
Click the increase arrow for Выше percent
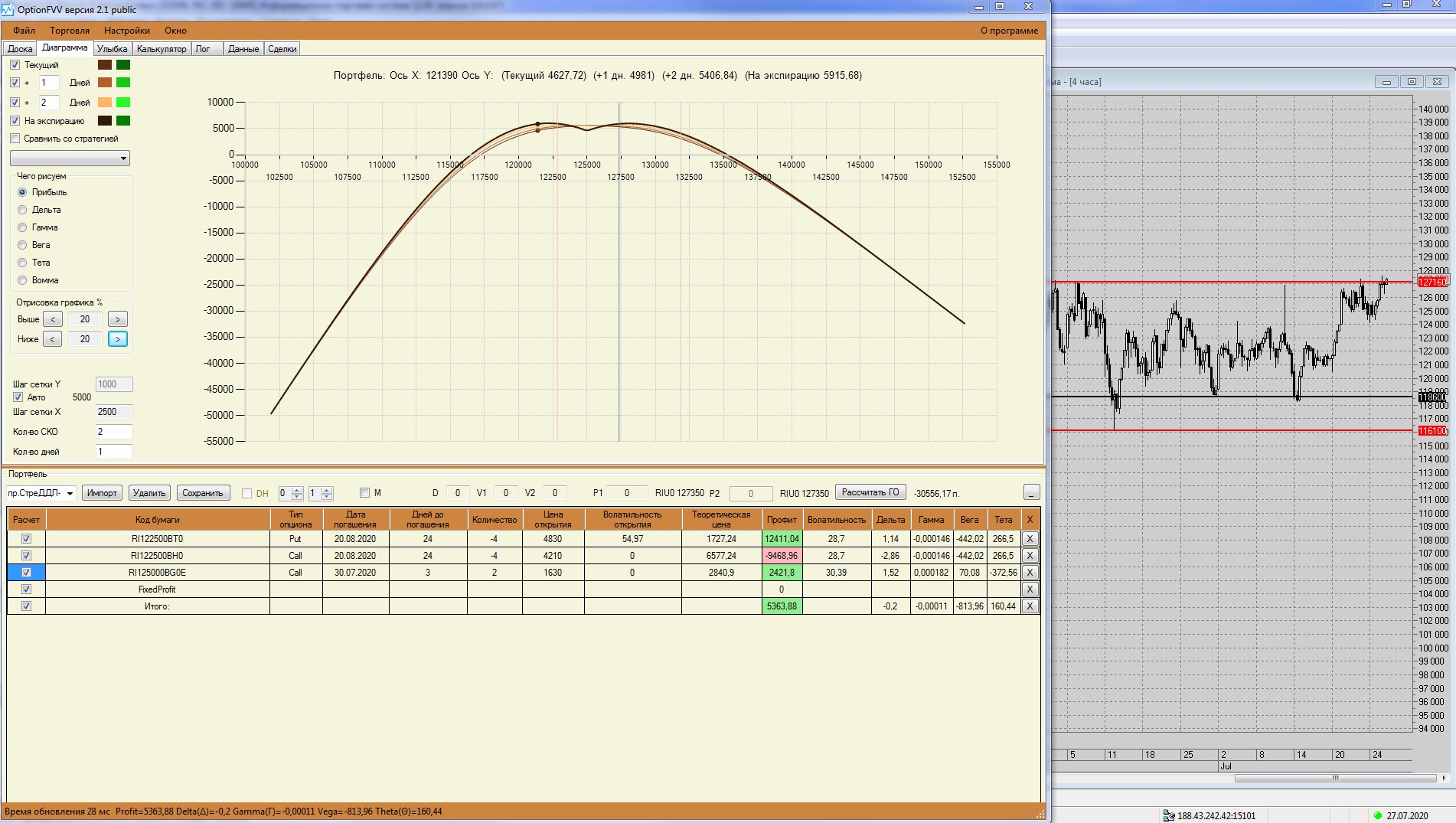tap(117, 319)
